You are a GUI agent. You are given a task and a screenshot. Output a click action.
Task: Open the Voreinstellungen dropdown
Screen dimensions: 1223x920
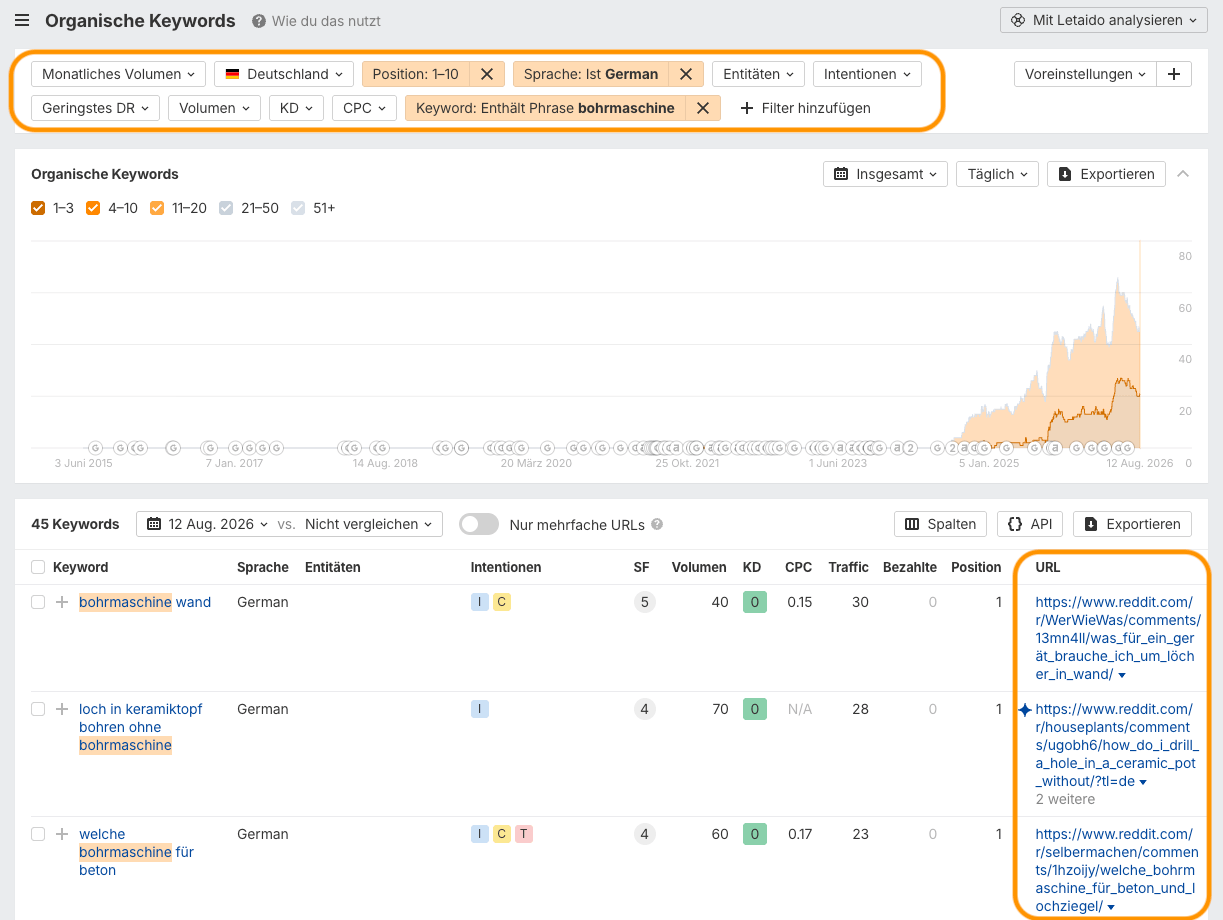[1085, 74]
